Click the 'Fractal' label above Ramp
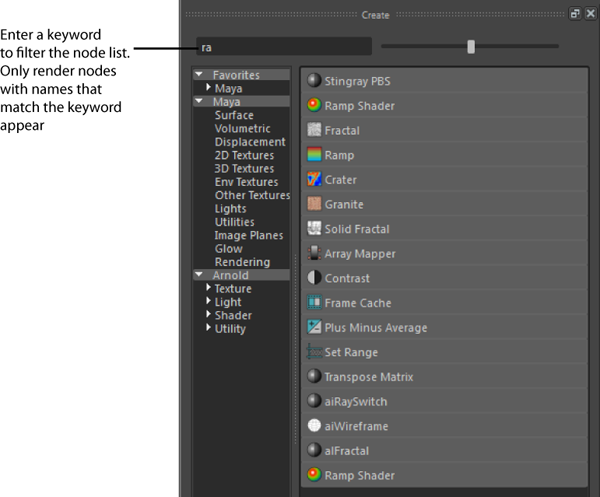Image resolution: width=600 pixels, height=497 pixels. [x=342, y=130]
